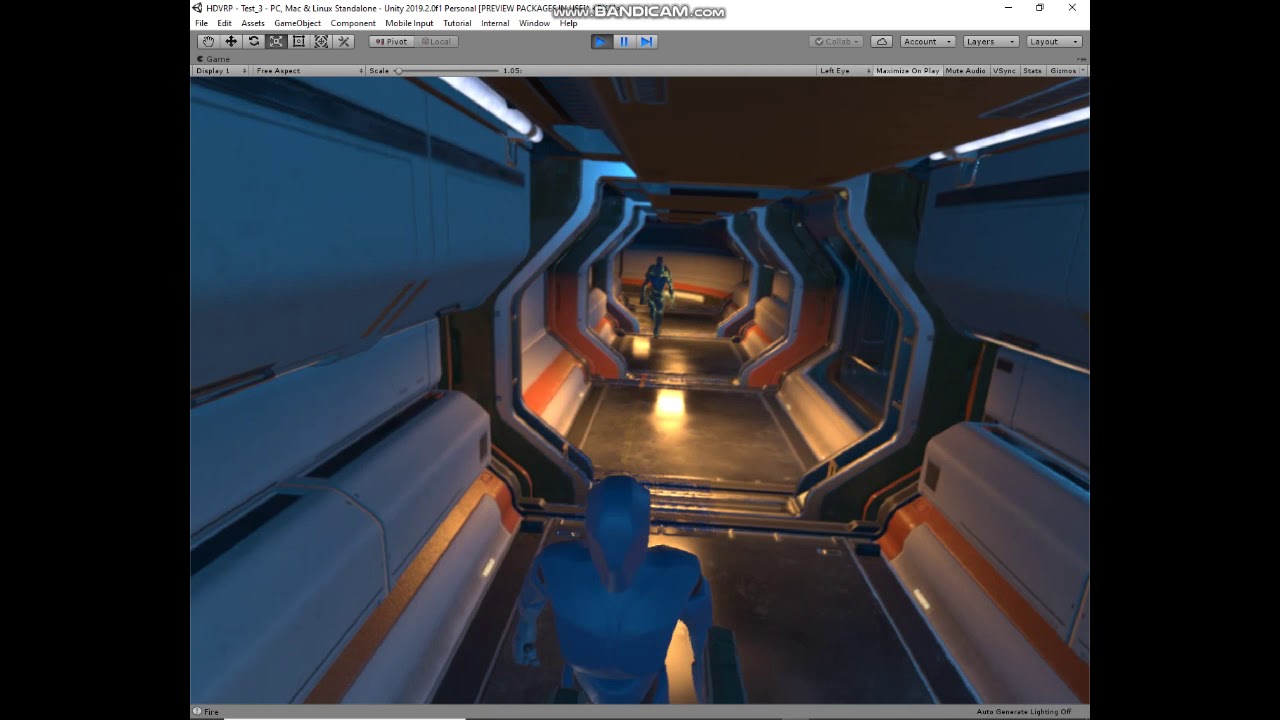Select the Rotate tool
Viewport: 1280px width, 720px height.
254,41
